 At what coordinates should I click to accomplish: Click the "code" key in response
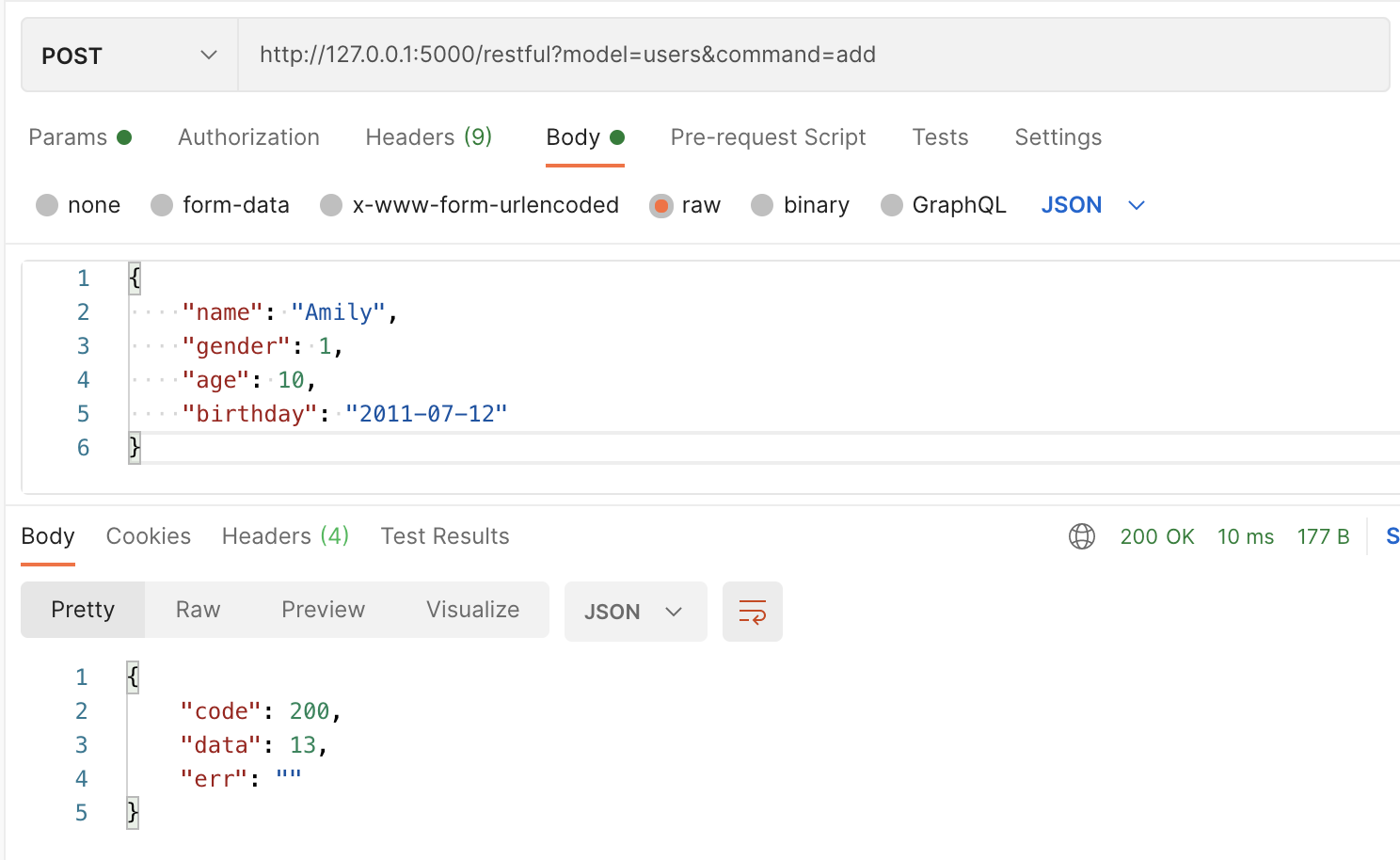(220, 711)
